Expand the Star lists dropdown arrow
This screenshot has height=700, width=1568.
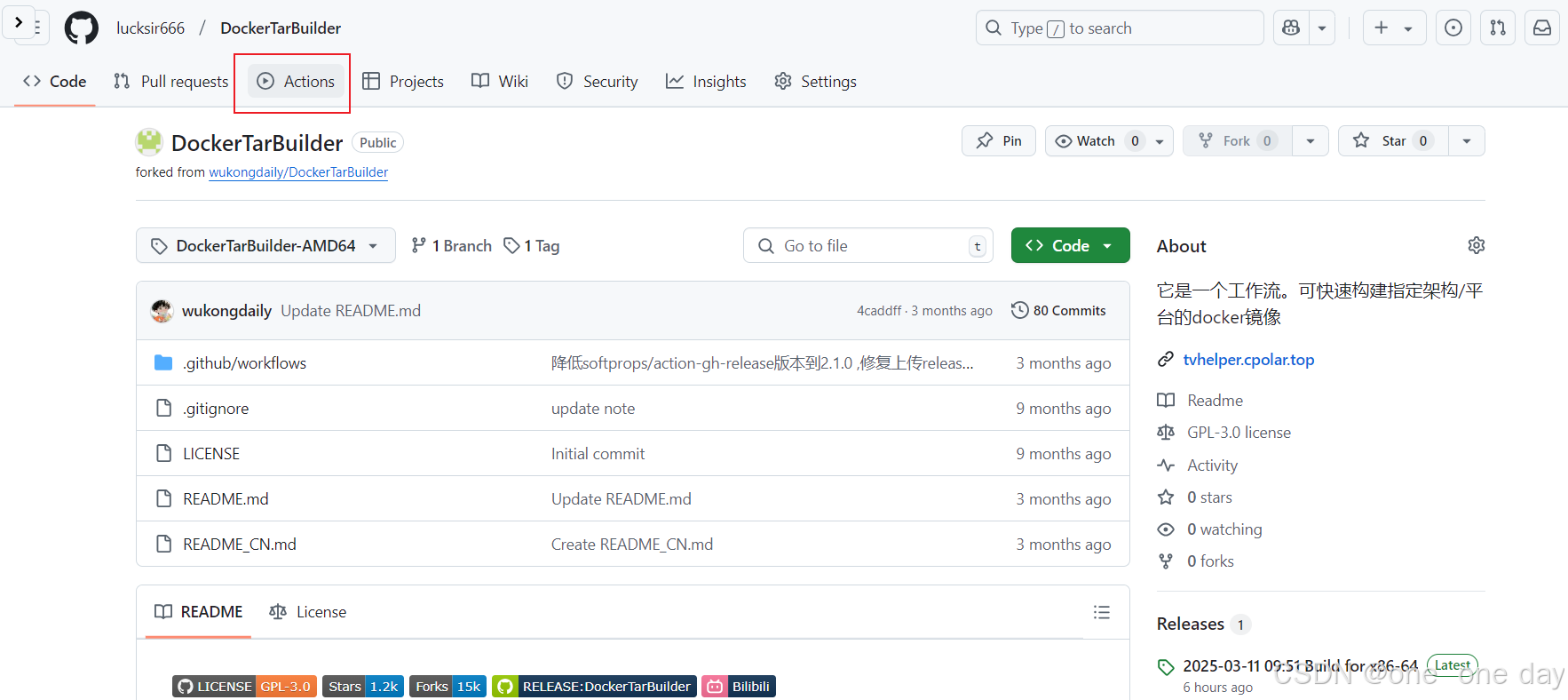[1467, 140]
